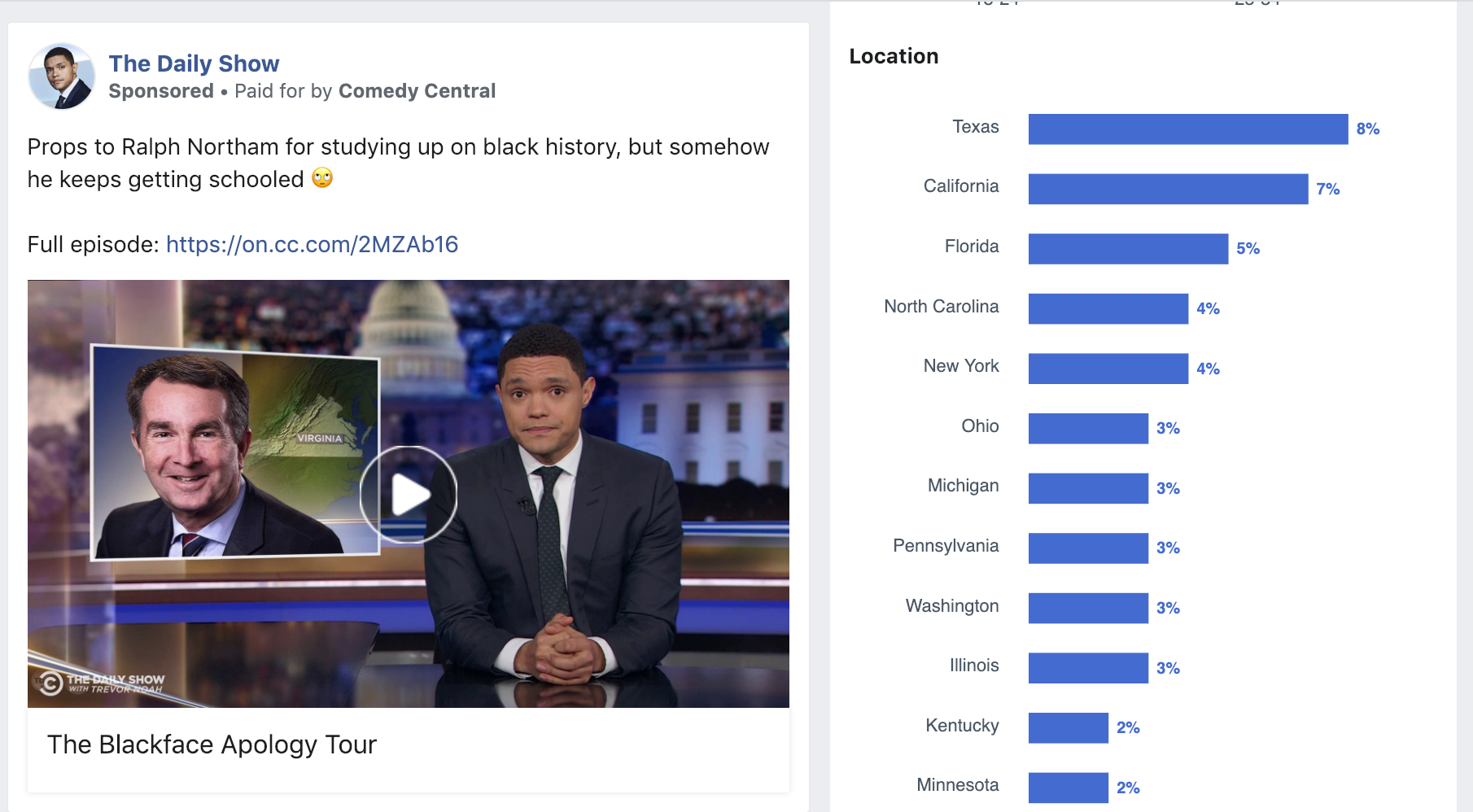Click the New York location bar
The image size is (1473, 812).
tap(1108, 369)
